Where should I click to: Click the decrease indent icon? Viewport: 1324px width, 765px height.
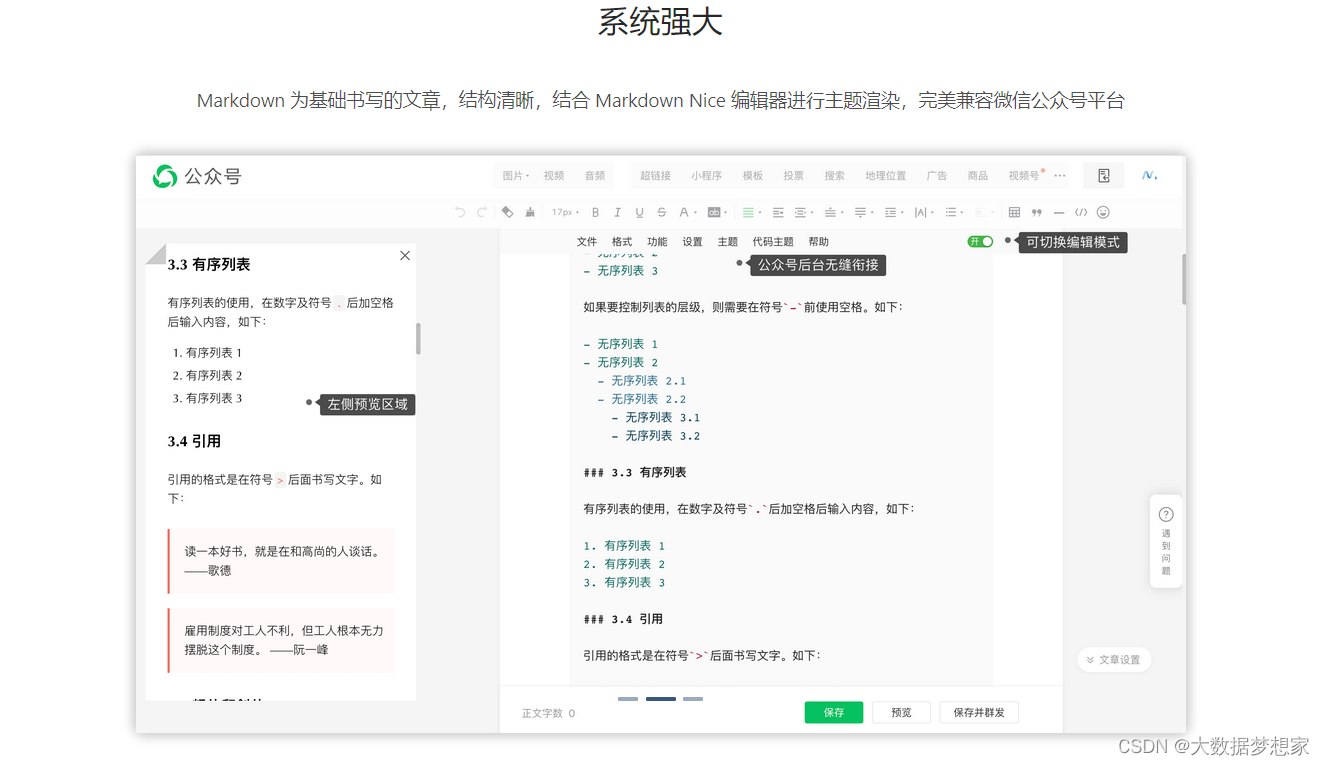[778, 212]
